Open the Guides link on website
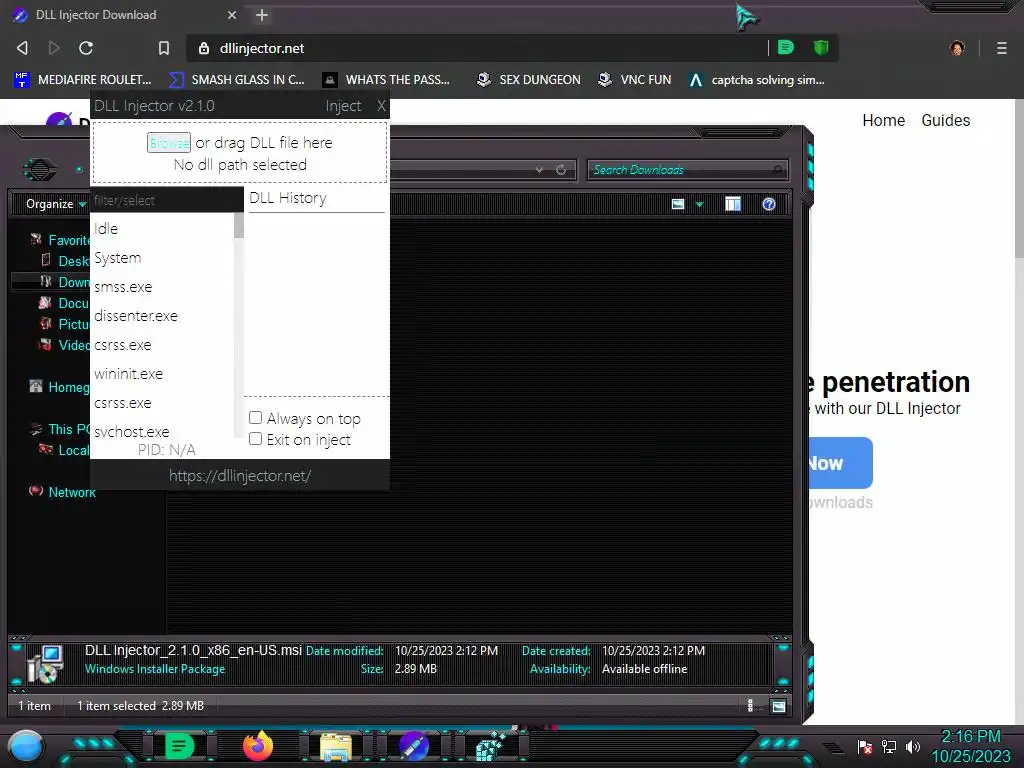The width and height of the screenshot is (1024, 768). pos(946,120)
